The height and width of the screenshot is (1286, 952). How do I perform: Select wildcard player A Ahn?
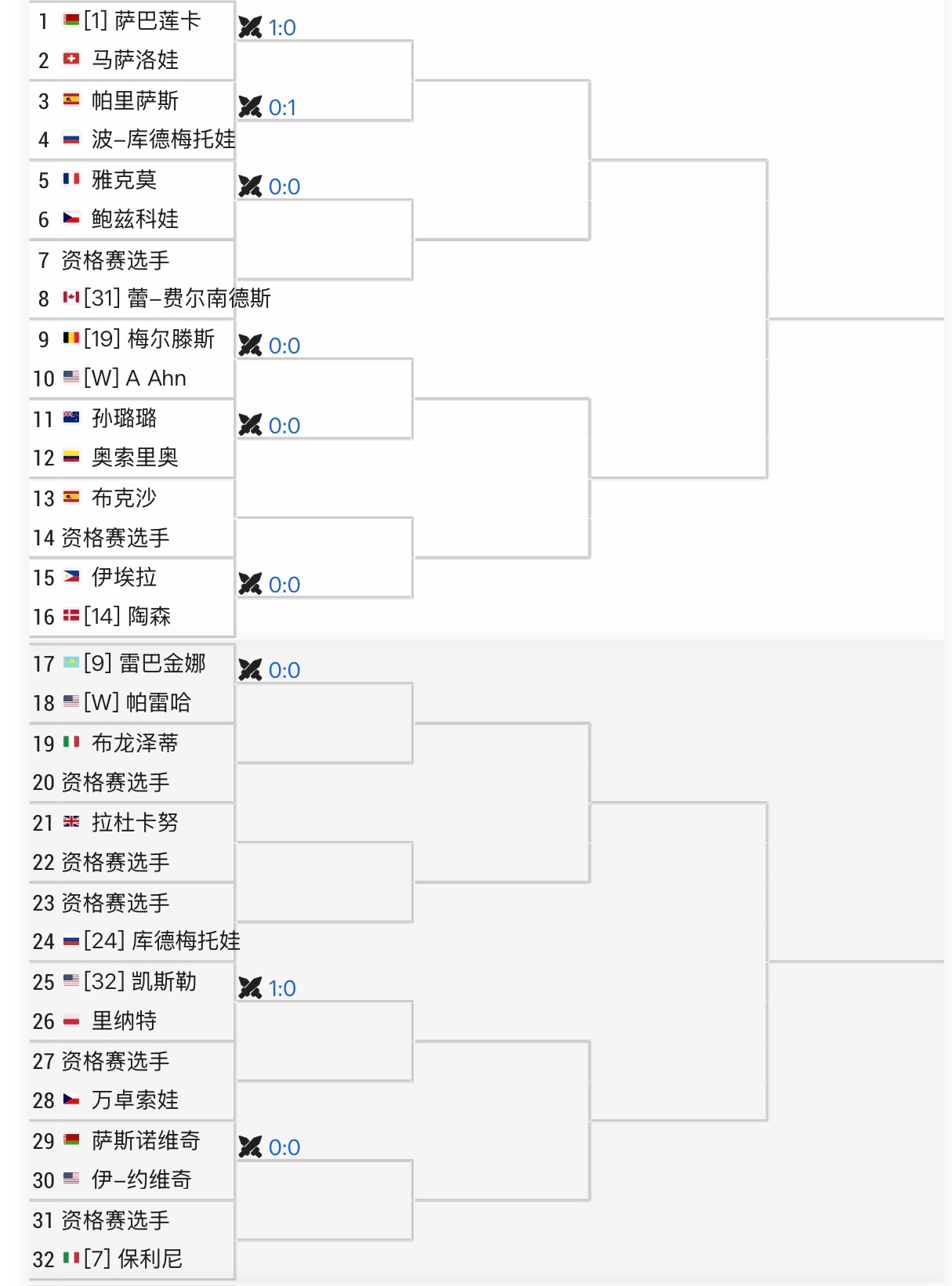[x=132, y=379]
